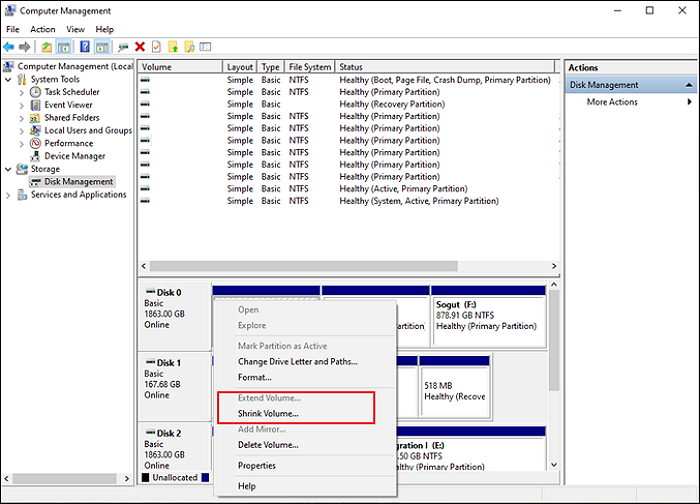700x504 pixels.
Task: Expand Local Users and Groups node
Action: (23, 131)
